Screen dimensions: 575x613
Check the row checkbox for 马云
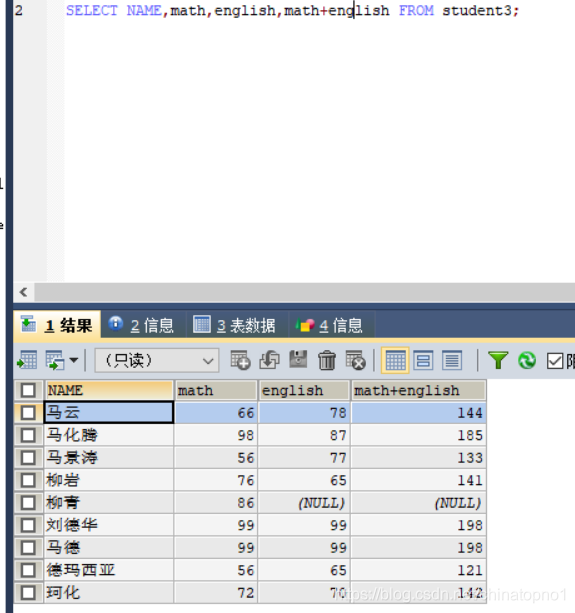(x=28, y=412)
